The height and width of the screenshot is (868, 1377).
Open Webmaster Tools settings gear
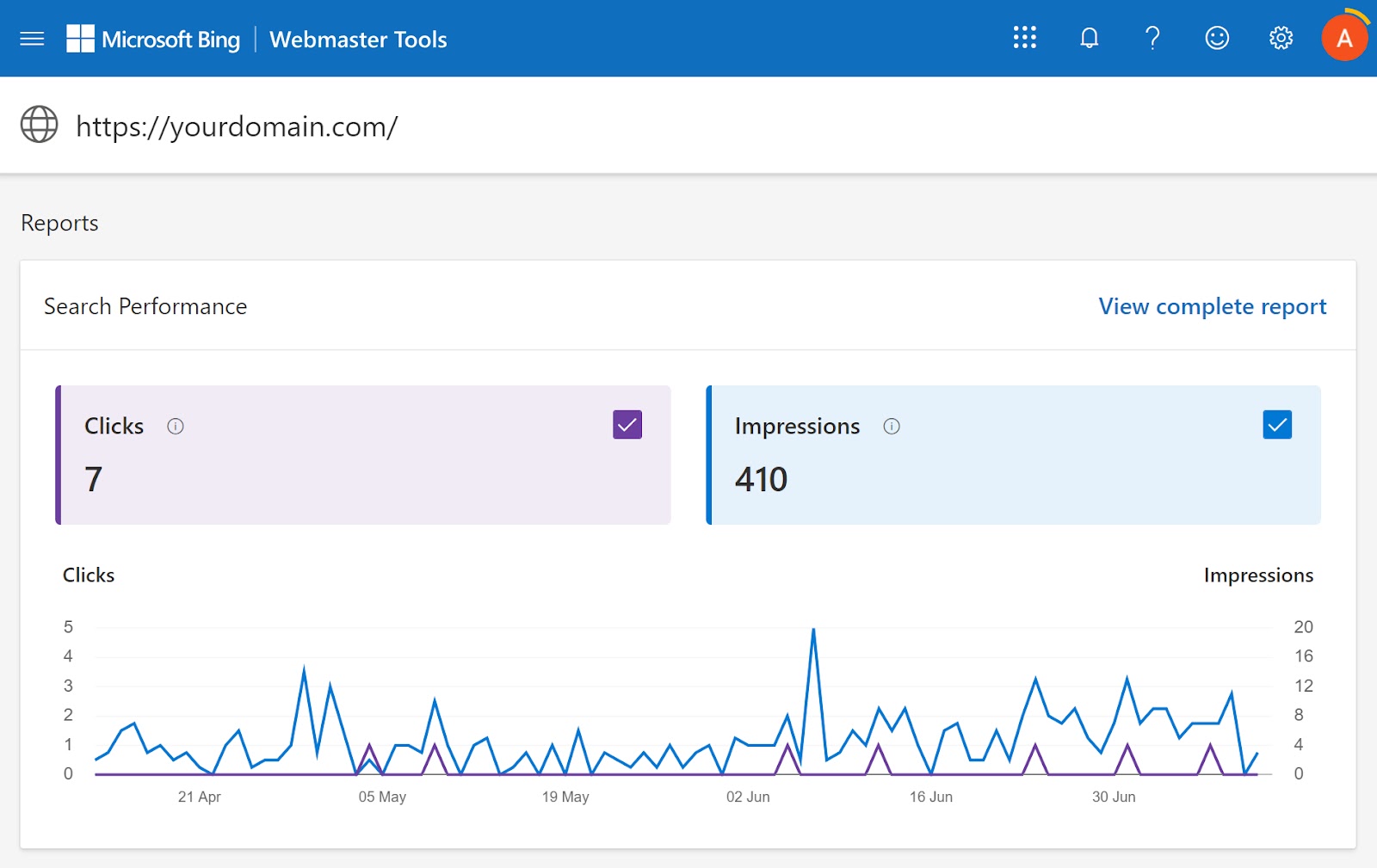[x=1280, y=38]
